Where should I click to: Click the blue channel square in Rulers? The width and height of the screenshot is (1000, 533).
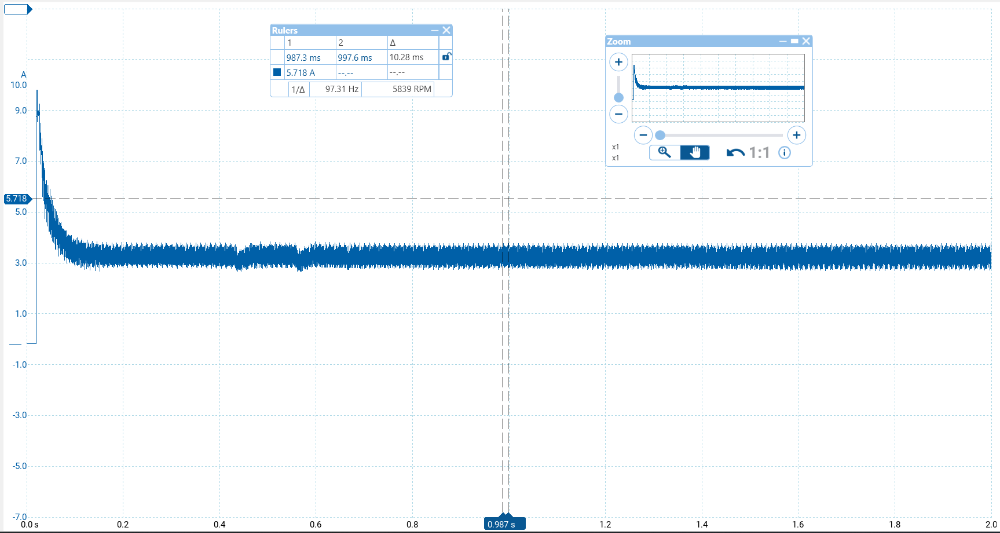coord(277,73)
